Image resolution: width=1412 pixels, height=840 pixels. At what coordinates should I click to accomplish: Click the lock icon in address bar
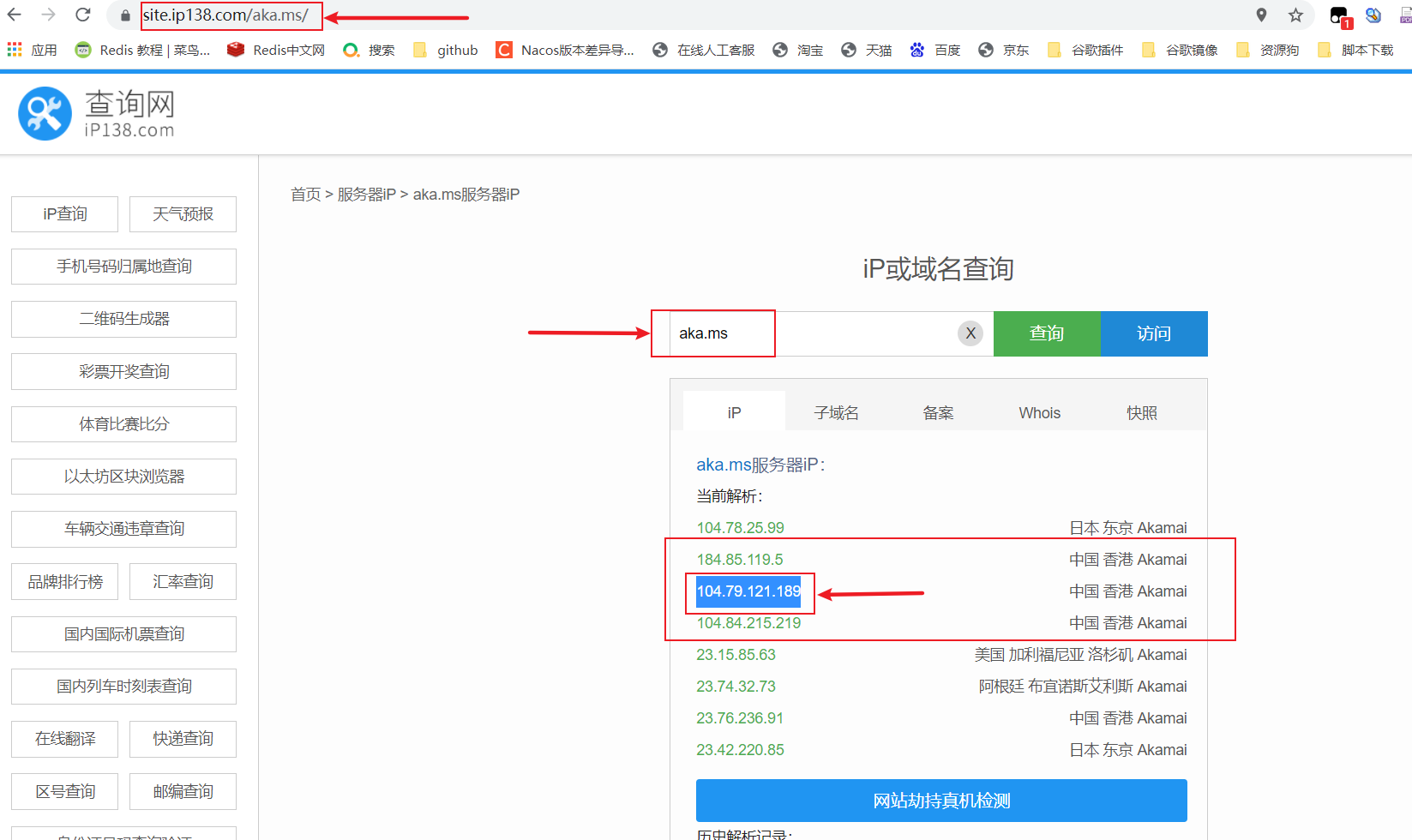[125, 15]
